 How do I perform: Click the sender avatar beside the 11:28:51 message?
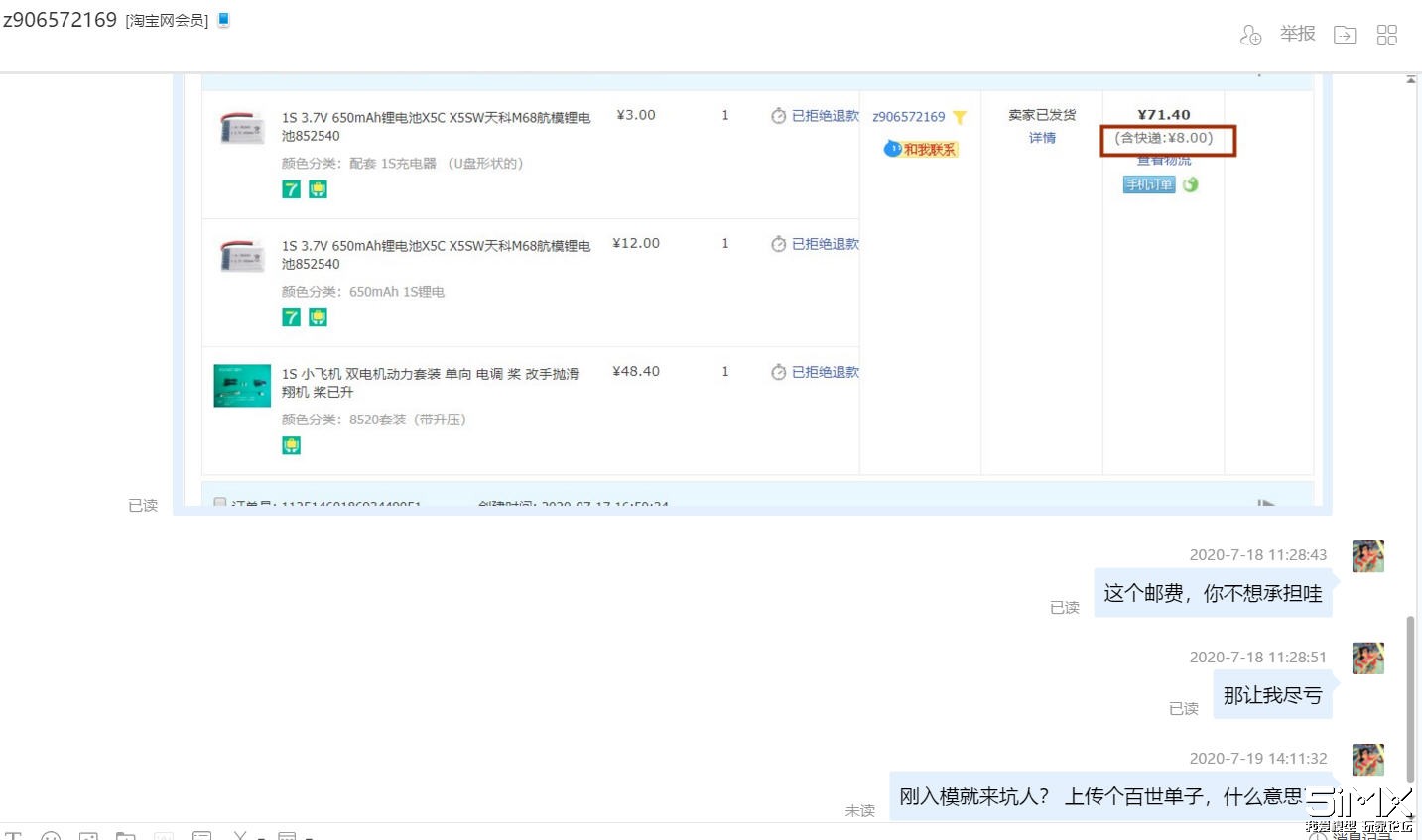tap(1367, 659)
